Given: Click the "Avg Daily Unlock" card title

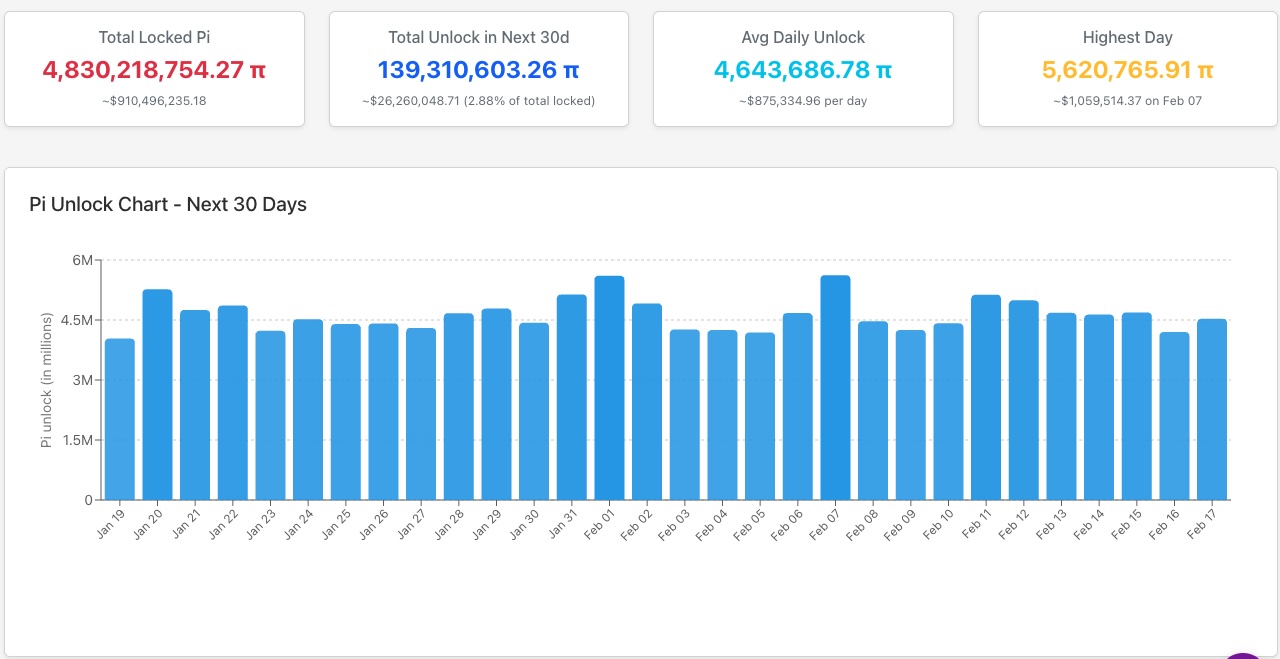Looking at the screenshot, I should point(803,37).
